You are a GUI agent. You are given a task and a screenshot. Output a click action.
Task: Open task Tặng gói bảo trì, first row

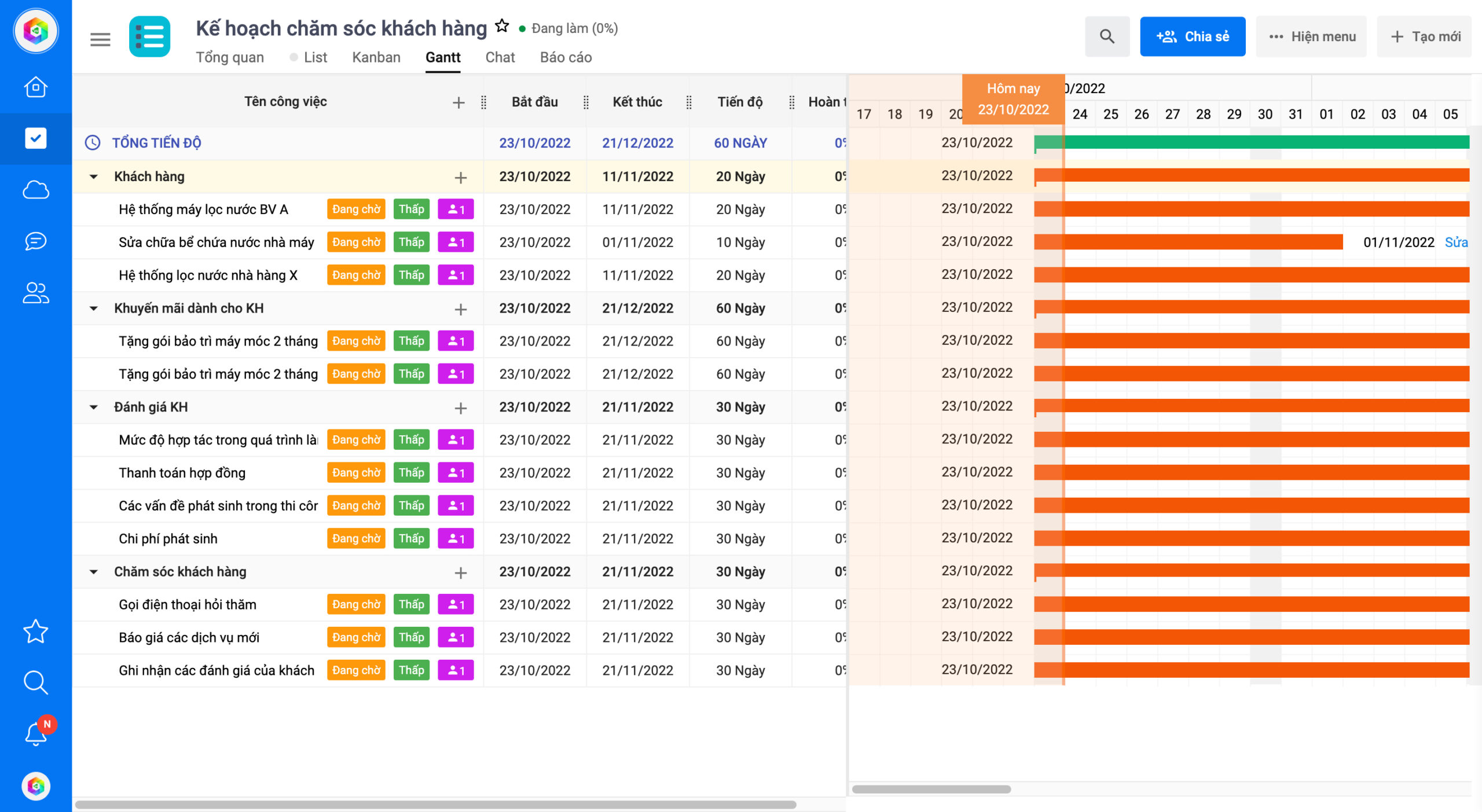coord(218,341)
